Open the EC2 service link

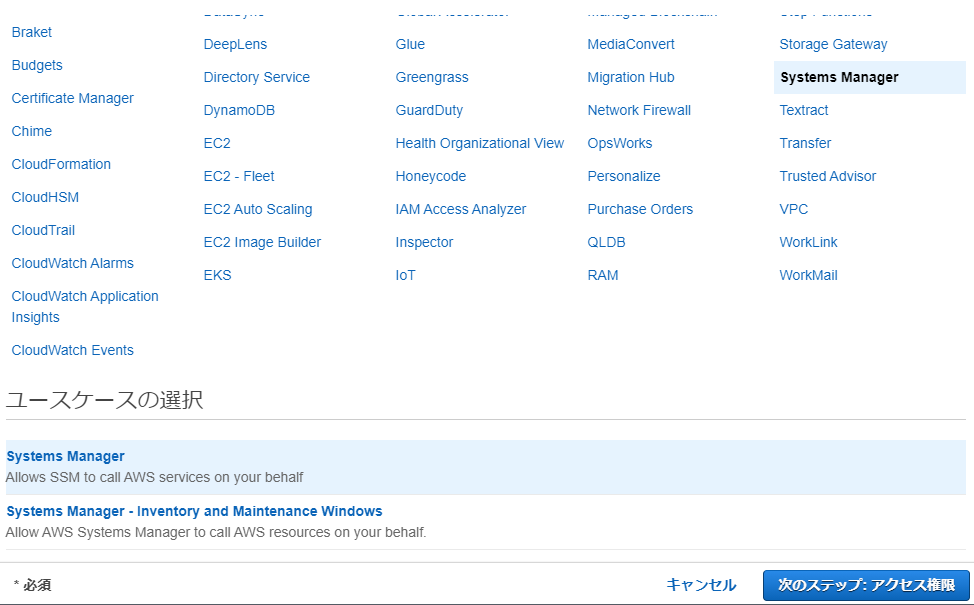point(217,143)
